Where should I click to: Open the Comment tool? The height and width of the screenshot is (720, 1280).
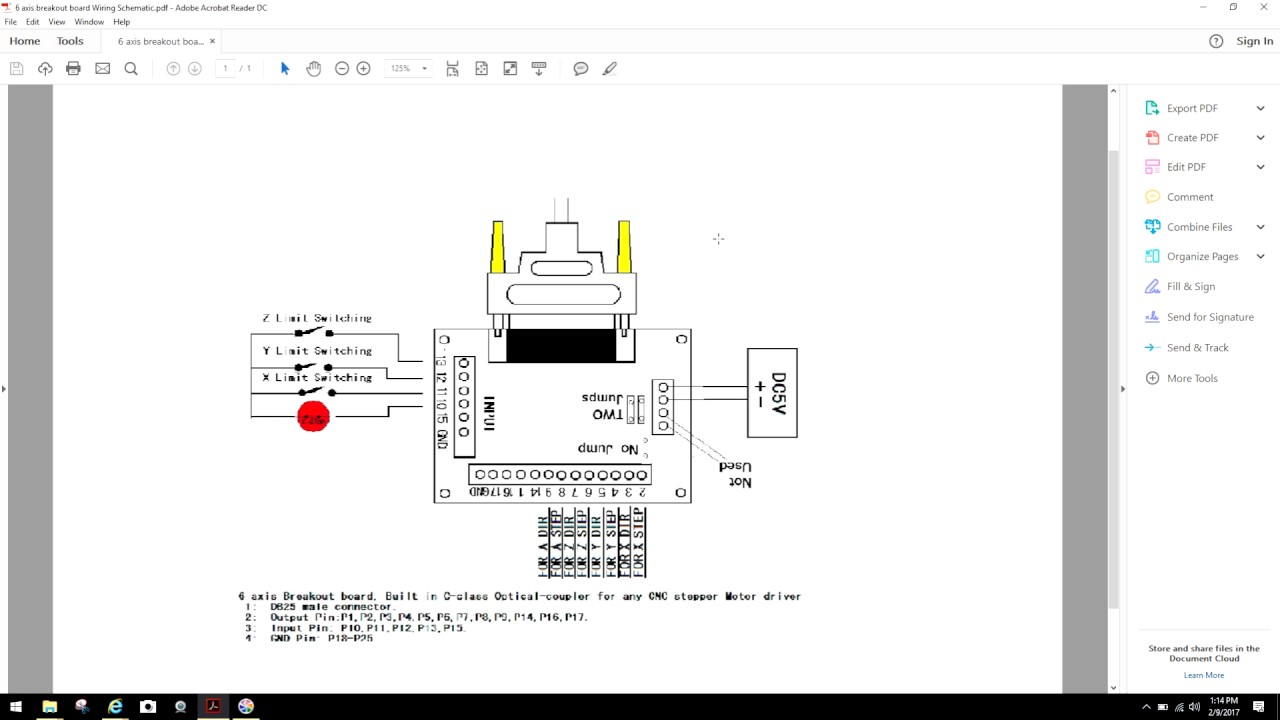(x=1189, y=197)
